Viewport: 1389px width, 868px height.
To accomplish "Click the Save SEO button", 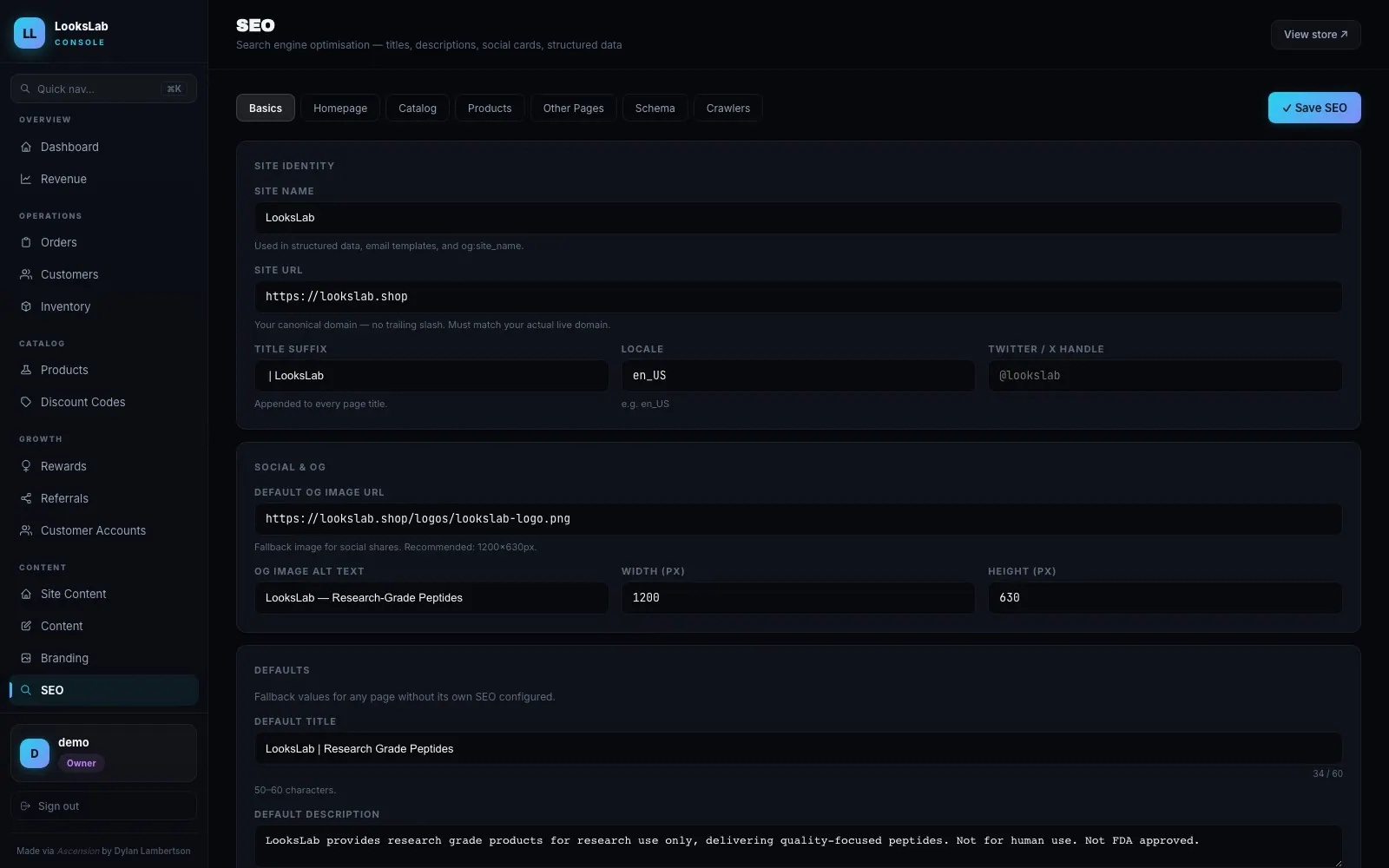I will pyautogui.click(x=1314, y=108).
